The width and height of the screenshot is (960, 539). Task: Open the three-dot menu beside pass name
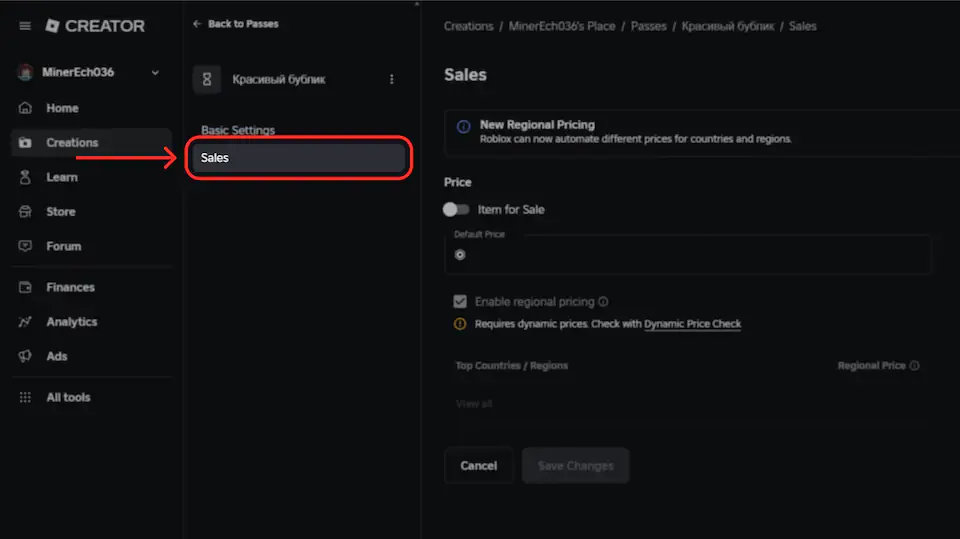click(x=391, y=79)
